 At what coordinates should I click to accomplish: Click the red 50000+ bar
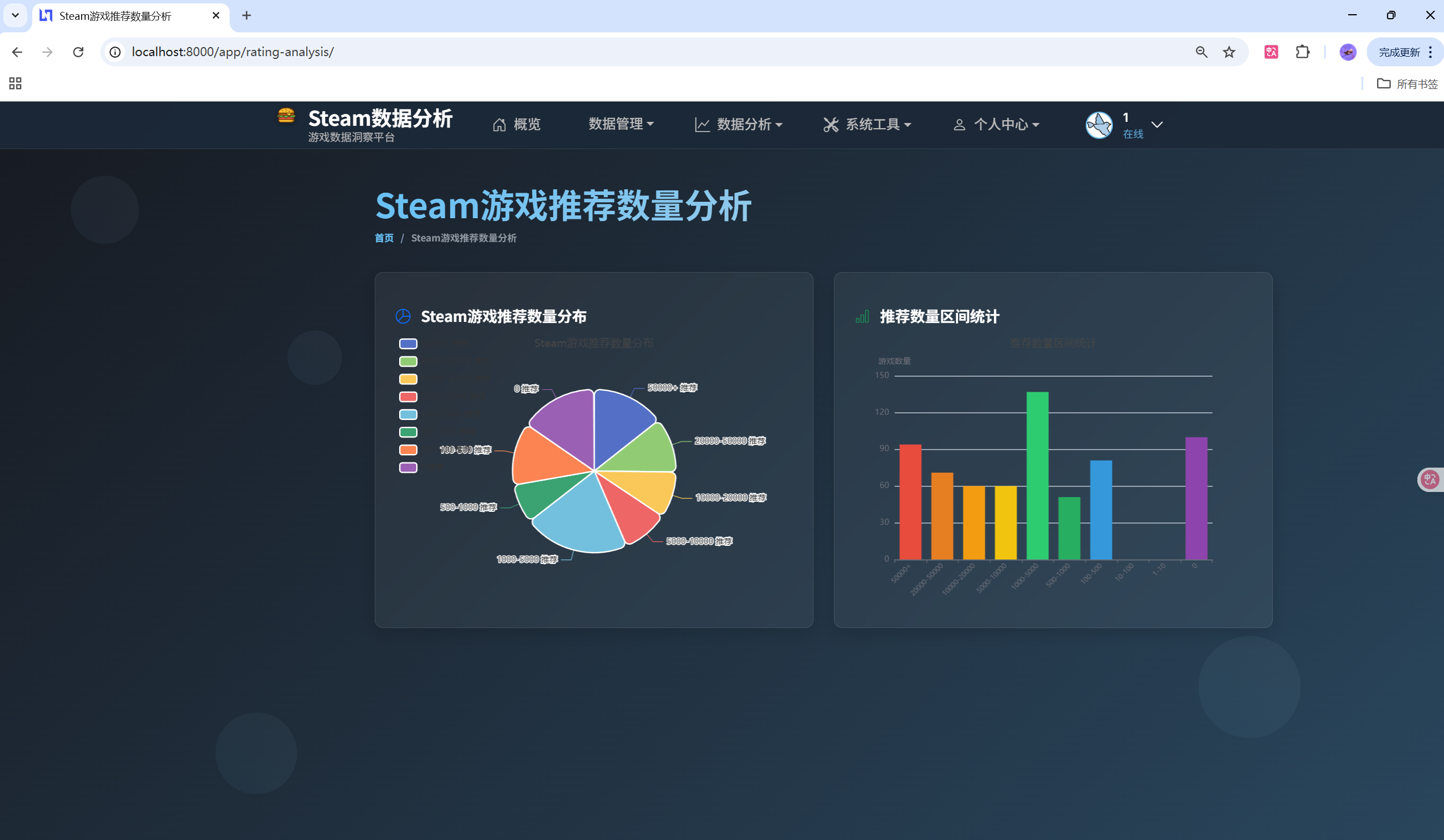[x=910, y=502]
